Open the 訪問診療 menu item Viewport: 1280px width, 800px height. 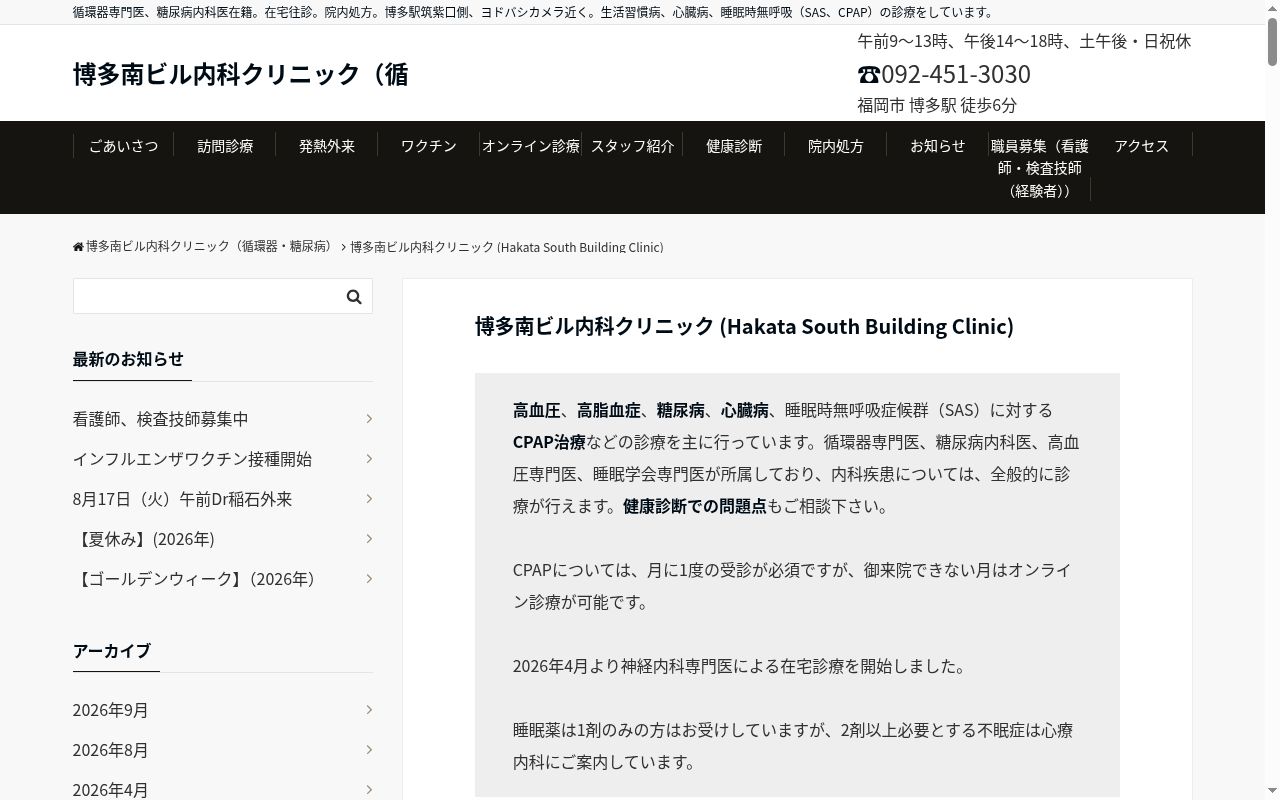[225, 146]
